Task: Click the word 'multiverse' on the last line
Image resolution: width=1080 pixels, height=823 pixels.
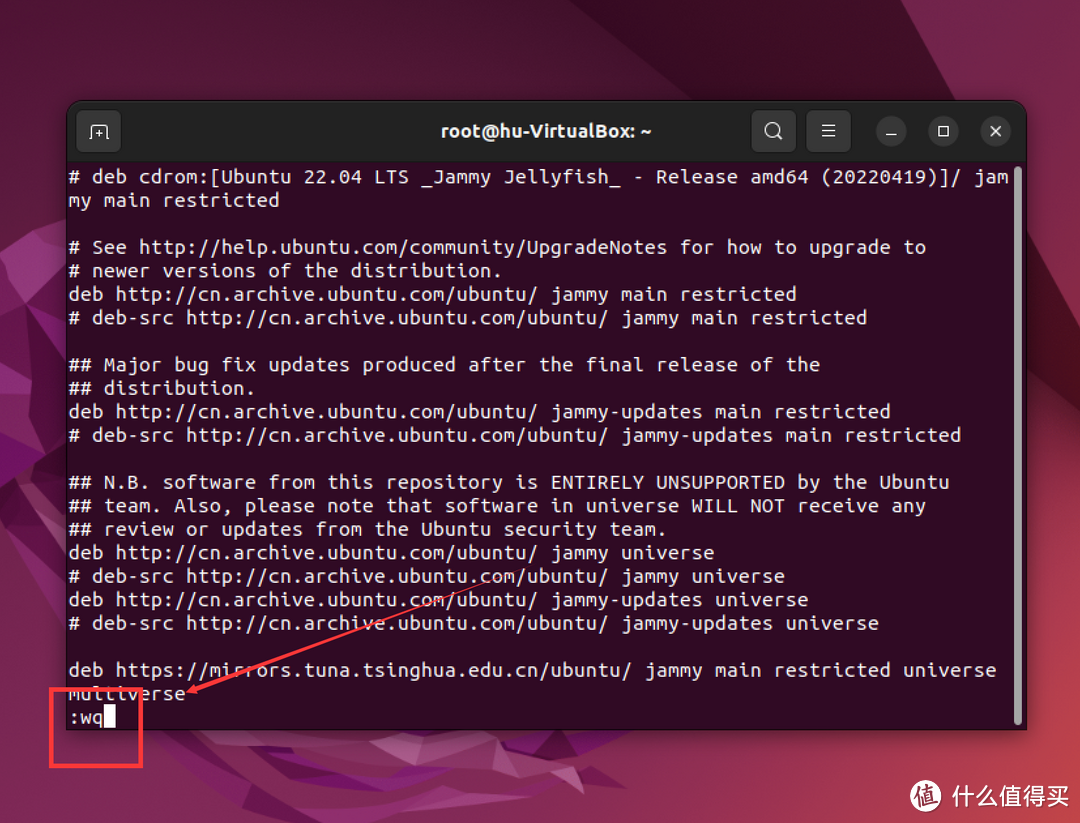Action: tap(127, 694)
